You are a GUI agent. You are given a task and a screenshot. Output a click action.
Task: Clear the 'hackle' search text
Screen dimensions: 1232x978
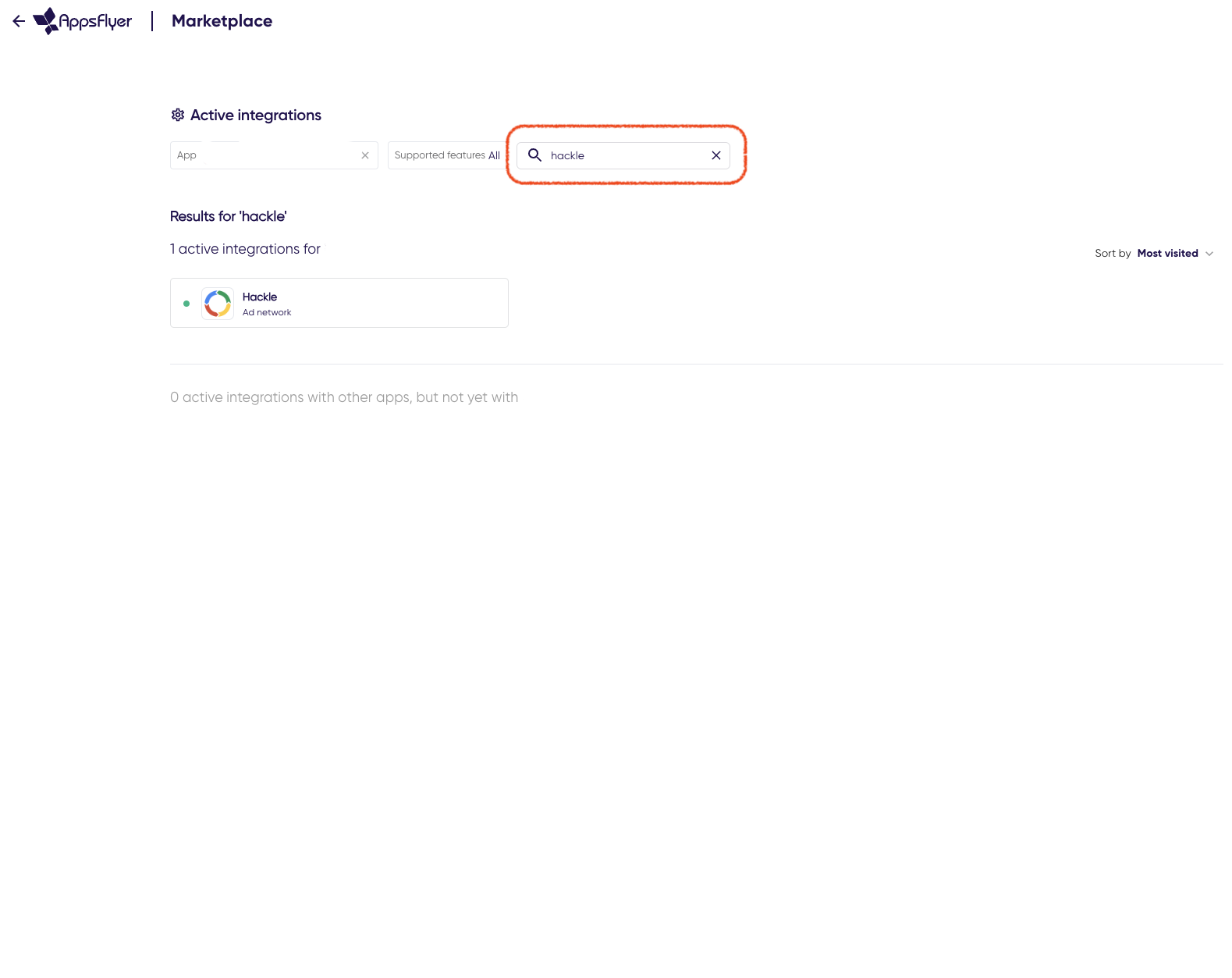(x=716, y=155)
